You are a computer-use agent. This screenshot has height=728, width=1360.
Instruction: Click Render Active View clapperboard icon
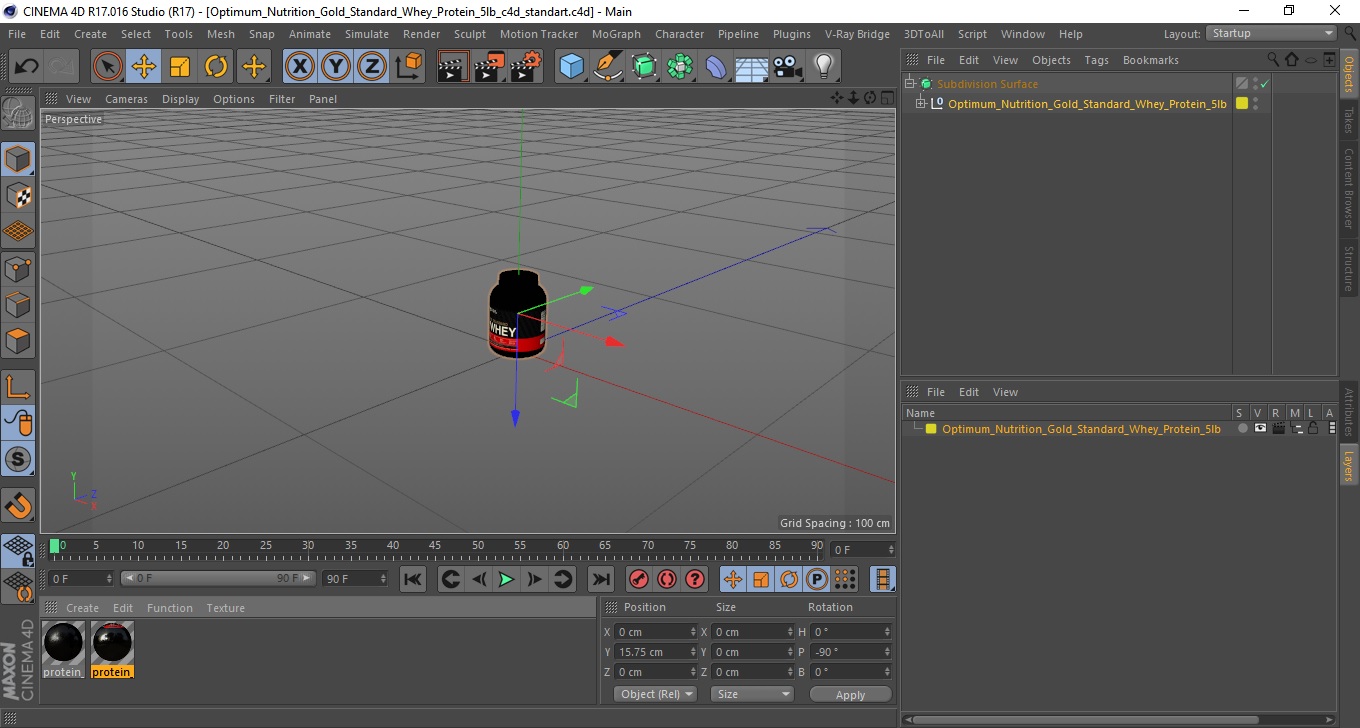(454, 67)
